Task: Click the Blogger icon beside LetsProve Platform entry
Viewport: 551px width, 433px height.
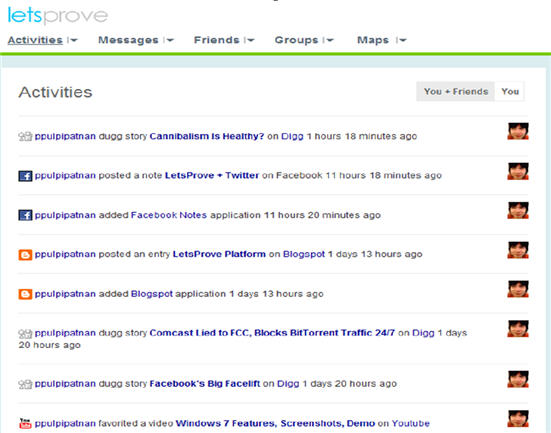Action: (x=25, y=254)
